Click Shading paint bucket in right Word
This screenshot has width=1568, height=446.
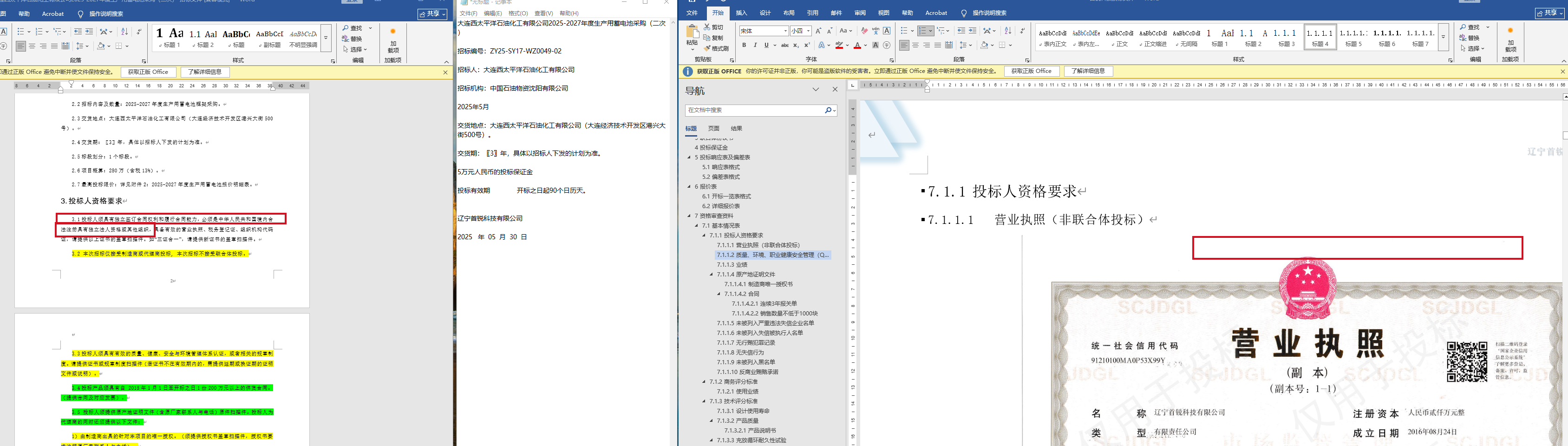pos(984,45)
